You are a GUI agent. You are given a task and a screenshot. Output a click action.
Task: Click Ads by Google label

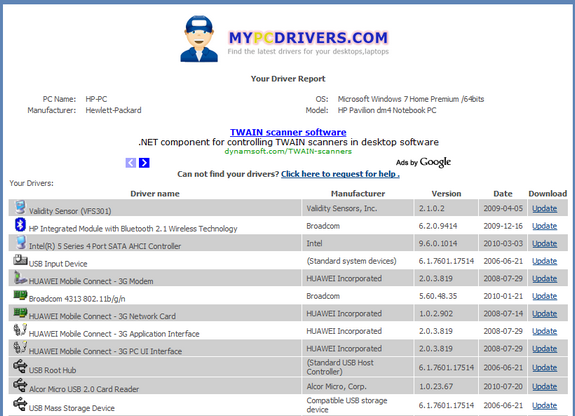pos(423,162)
